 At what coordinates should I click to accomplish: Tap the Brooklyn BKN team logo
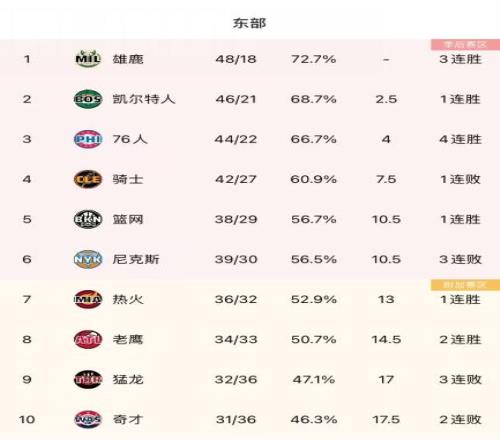88,219
